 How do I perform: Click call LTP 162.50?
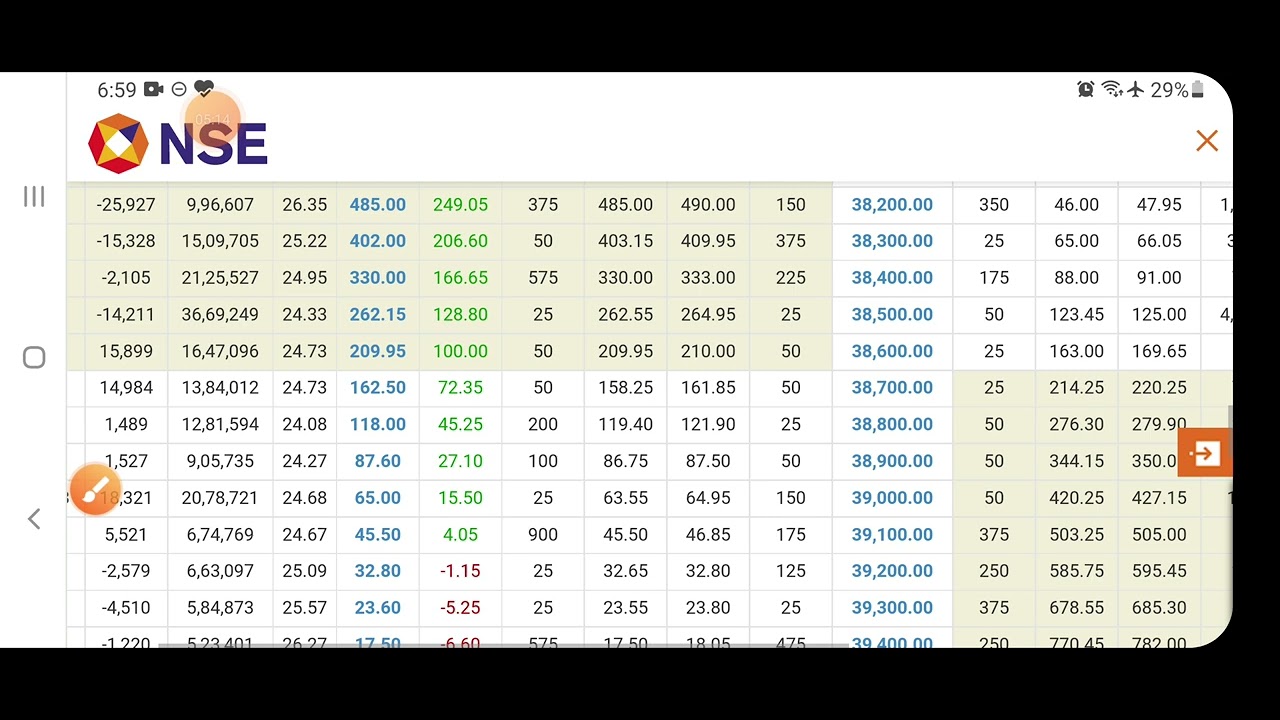378,388
